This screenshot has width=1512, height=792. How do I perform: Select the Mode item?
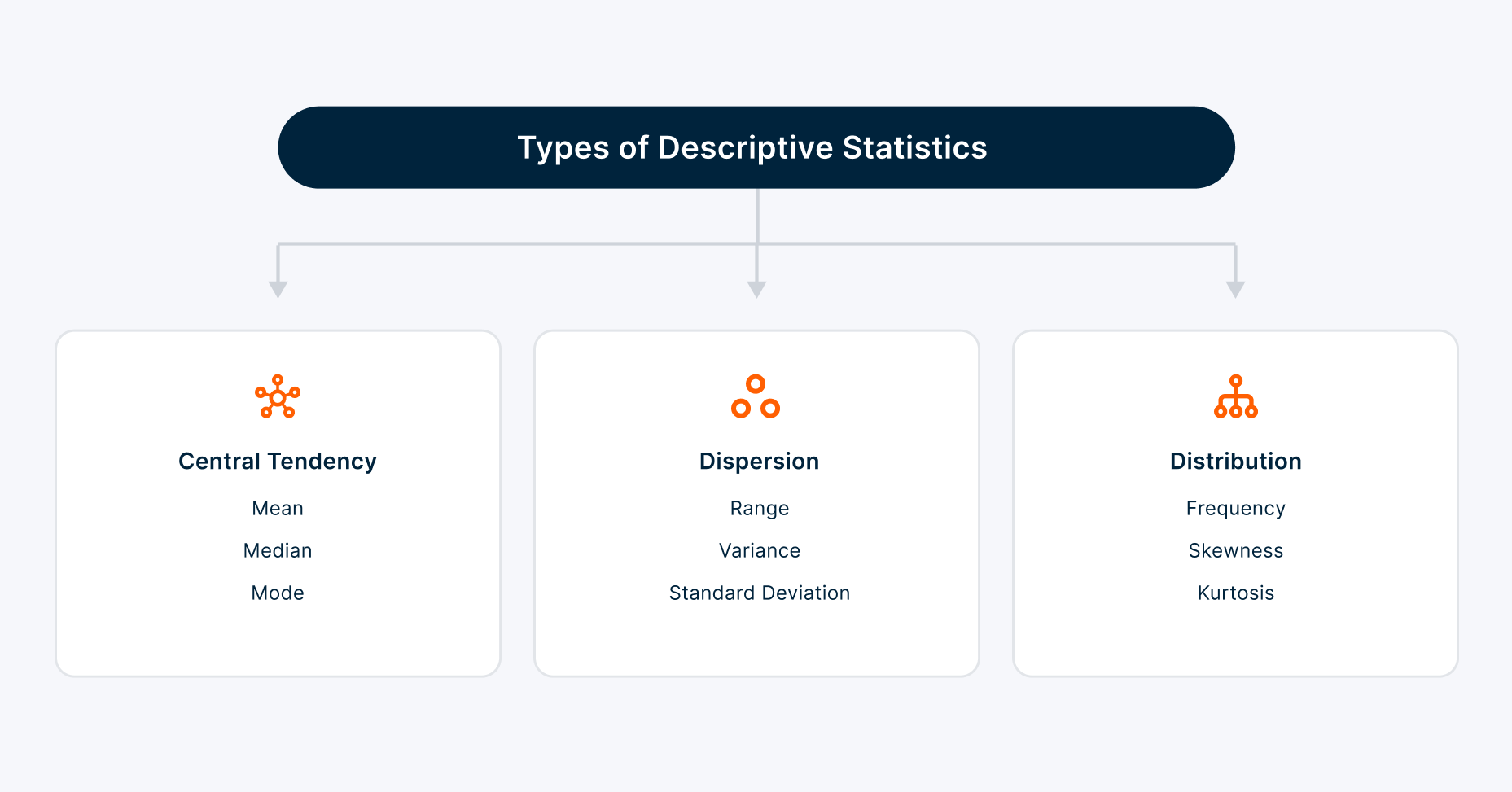pyautogui.click(x=278, y=593)
